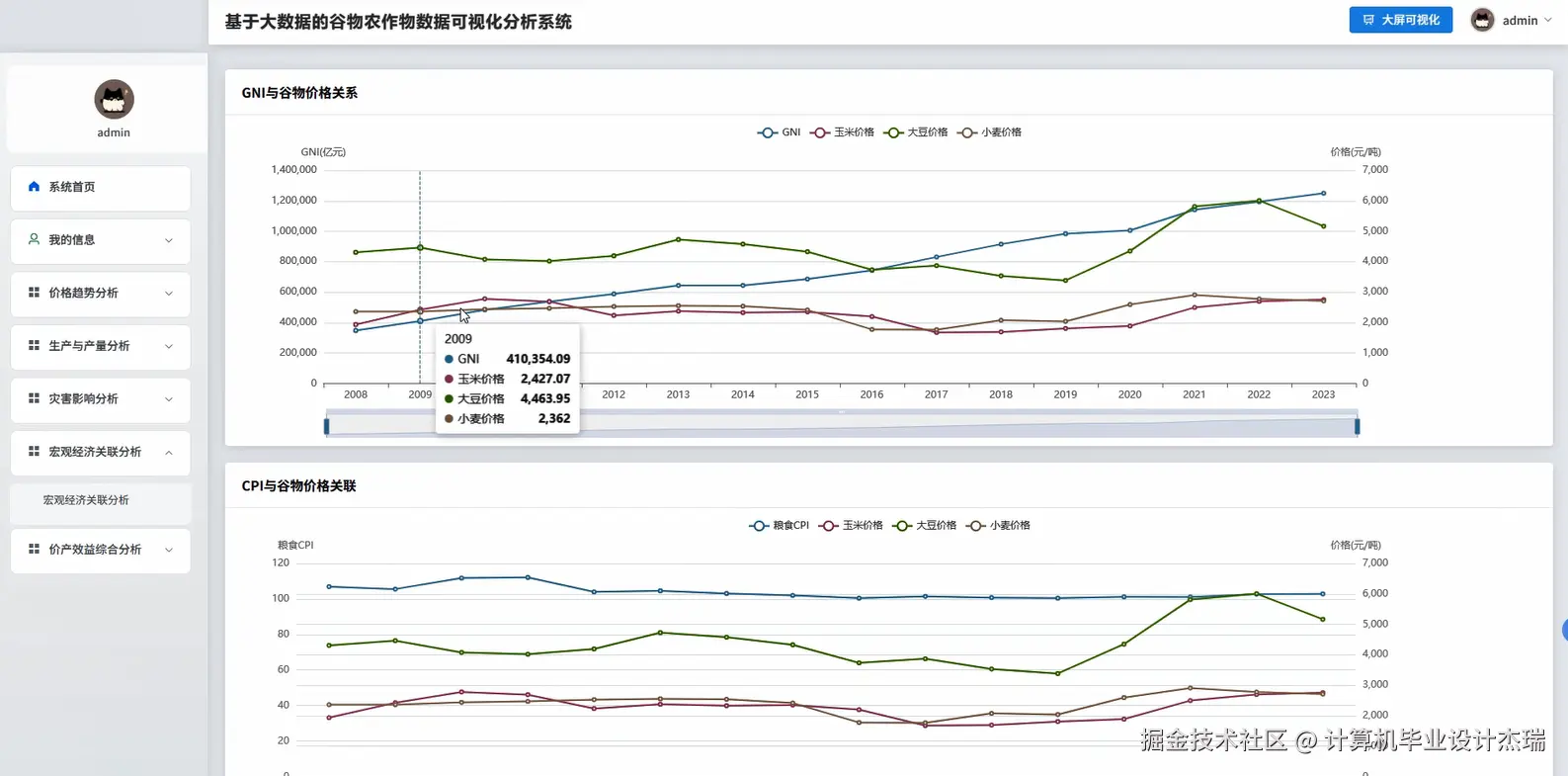Image resolution: width=1568 pixels, height=776 pixels.
Task: Click the large admin avatar in the sidebar
Action: pos(114,99)
